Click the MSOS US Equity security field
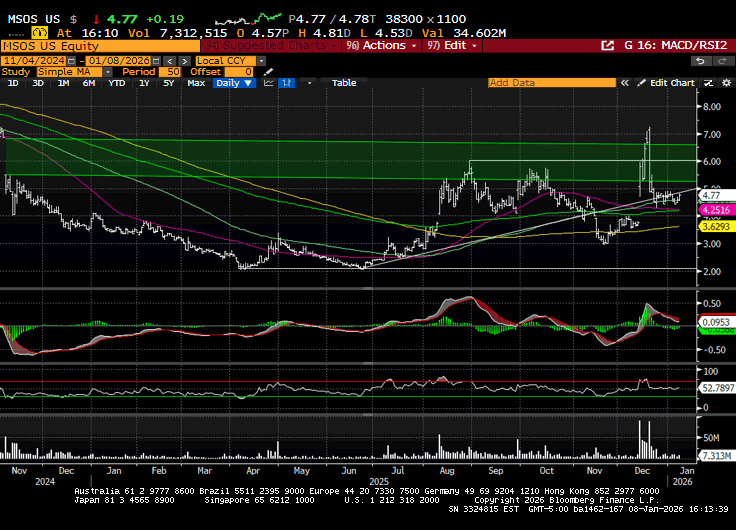Viewport: 736px width, 530px height. [x=100, y=46]
